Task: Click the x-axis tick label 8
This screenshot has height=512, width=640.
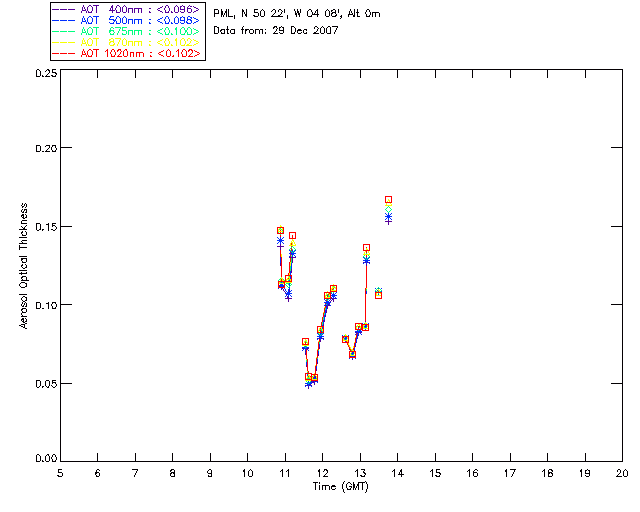Action: point(173,473)
